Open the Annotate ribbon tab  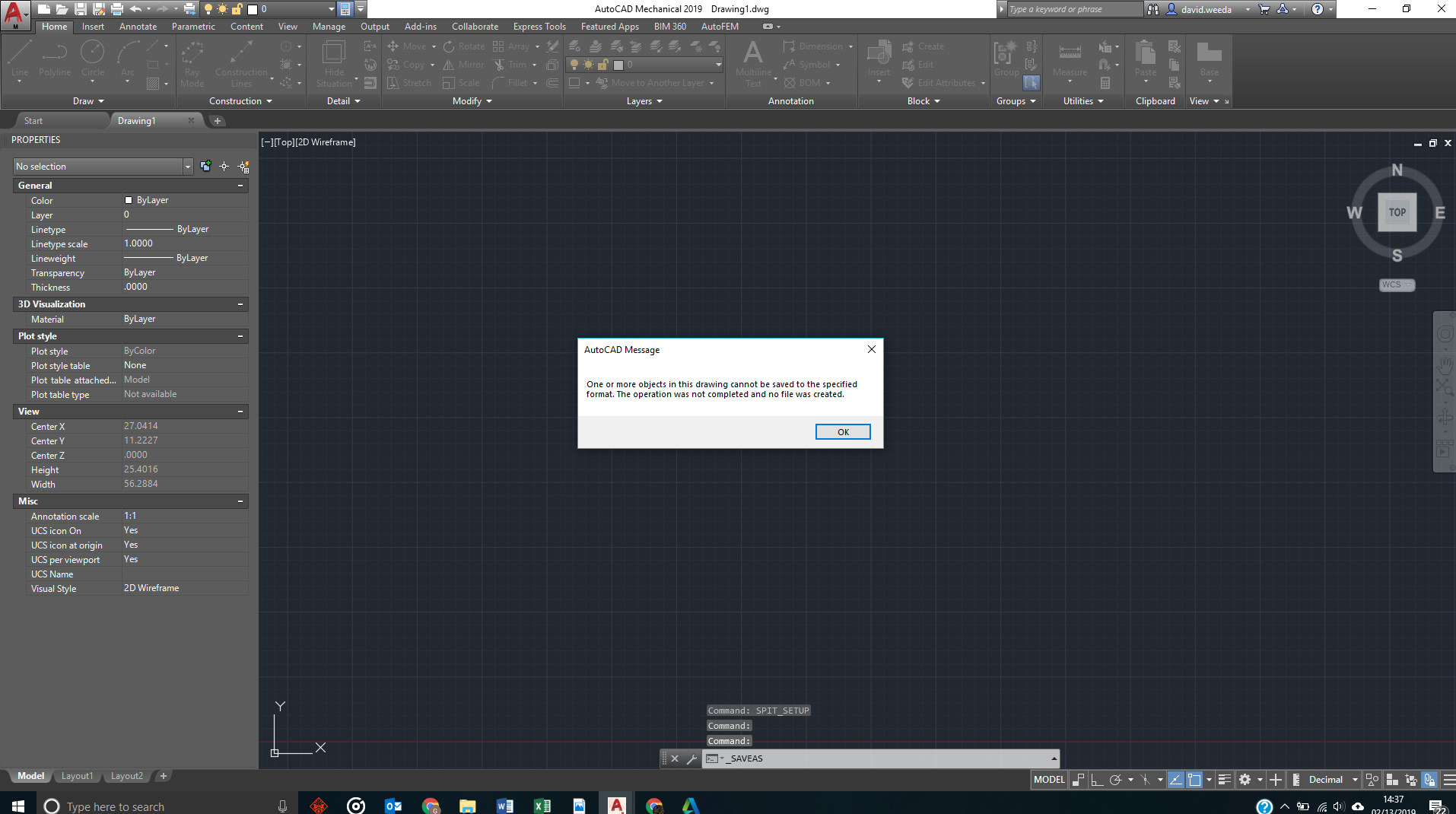pos(138,27)
